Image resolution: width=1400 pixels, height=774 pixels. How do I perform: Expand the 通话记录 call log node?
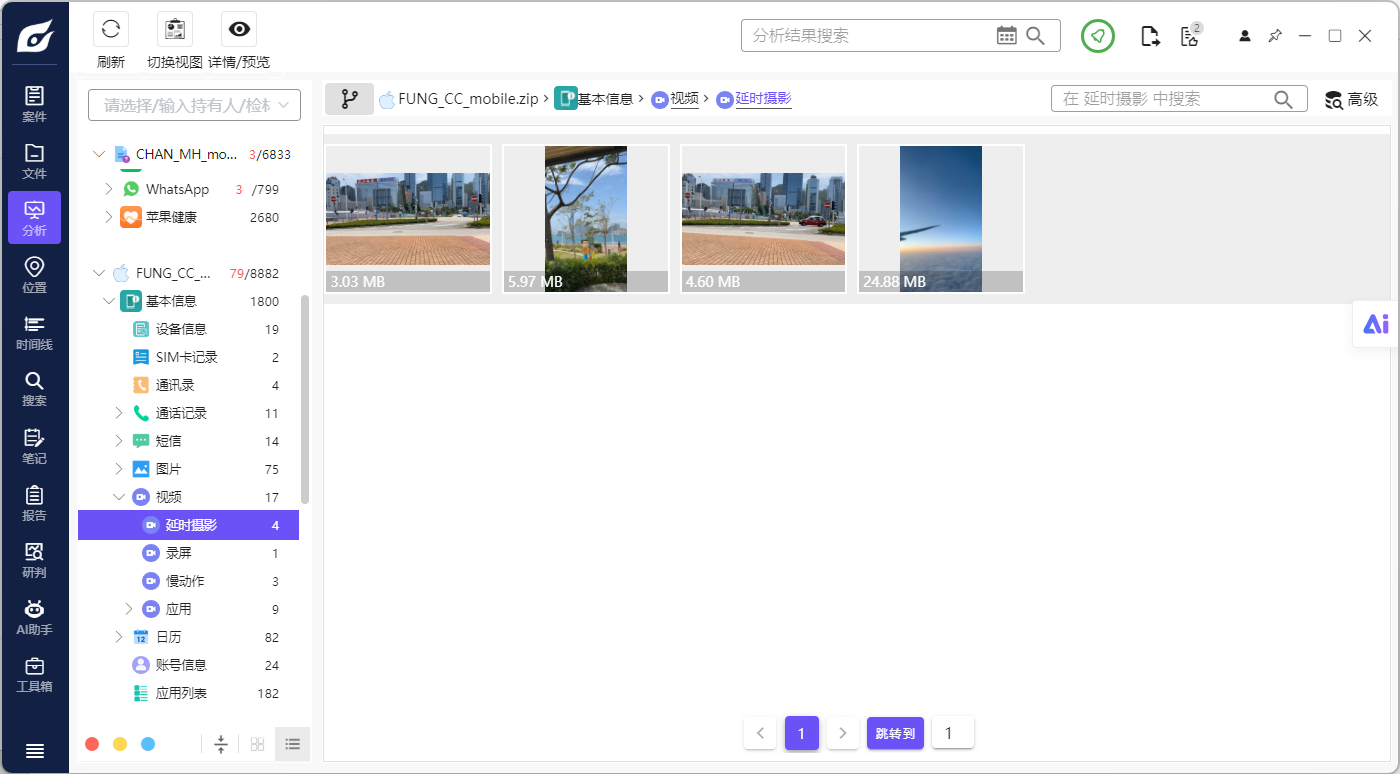click(x=118, y=413)
